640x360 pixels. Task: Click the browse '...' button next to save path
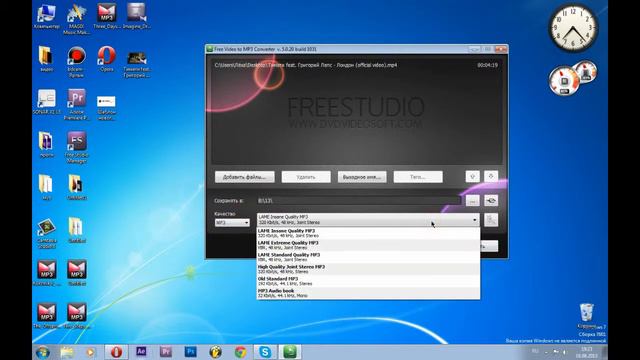(x=472, y=200)
